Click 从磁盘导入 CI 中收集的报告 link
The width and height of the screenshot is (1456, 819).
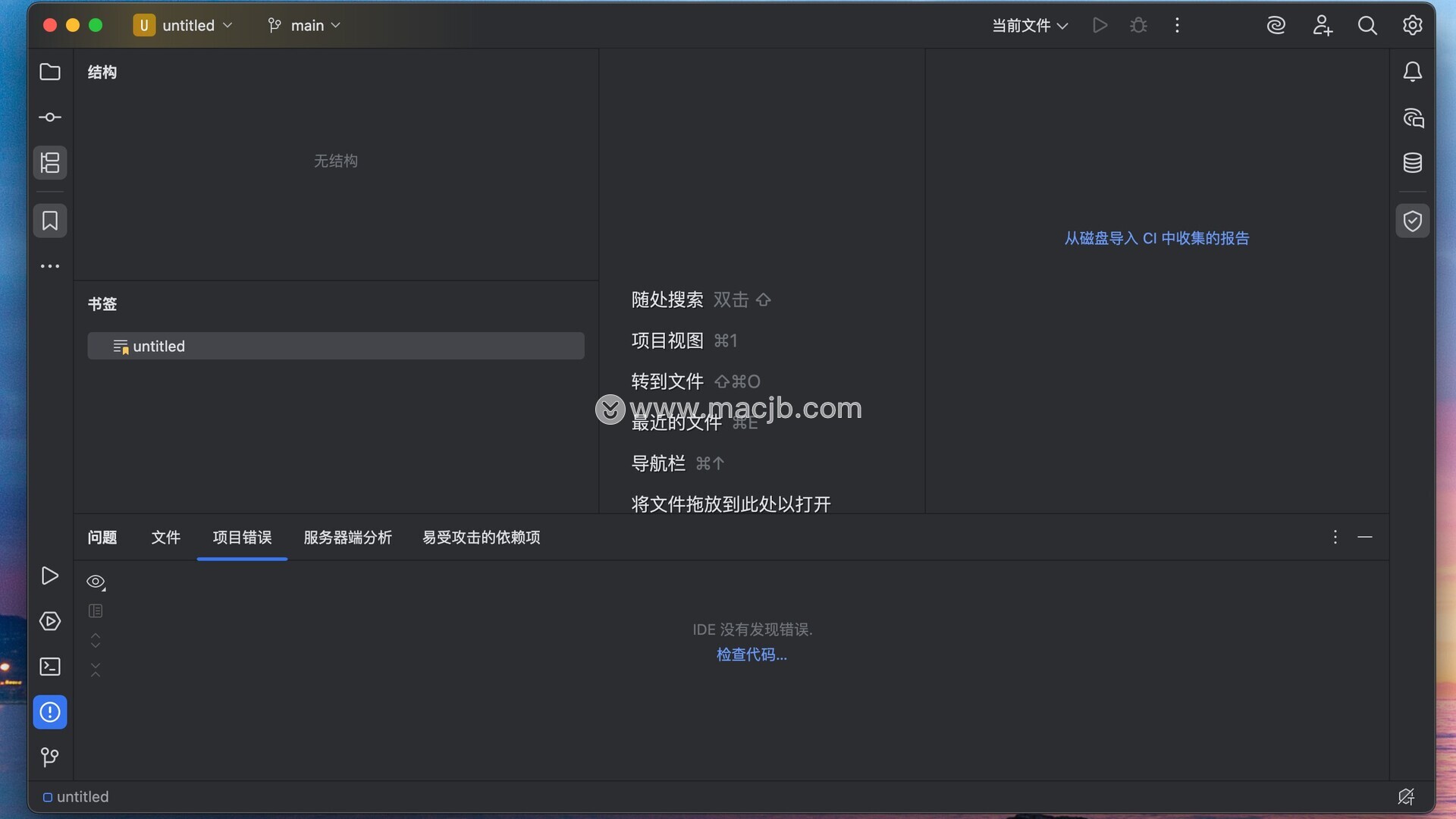coord(1156,238)
